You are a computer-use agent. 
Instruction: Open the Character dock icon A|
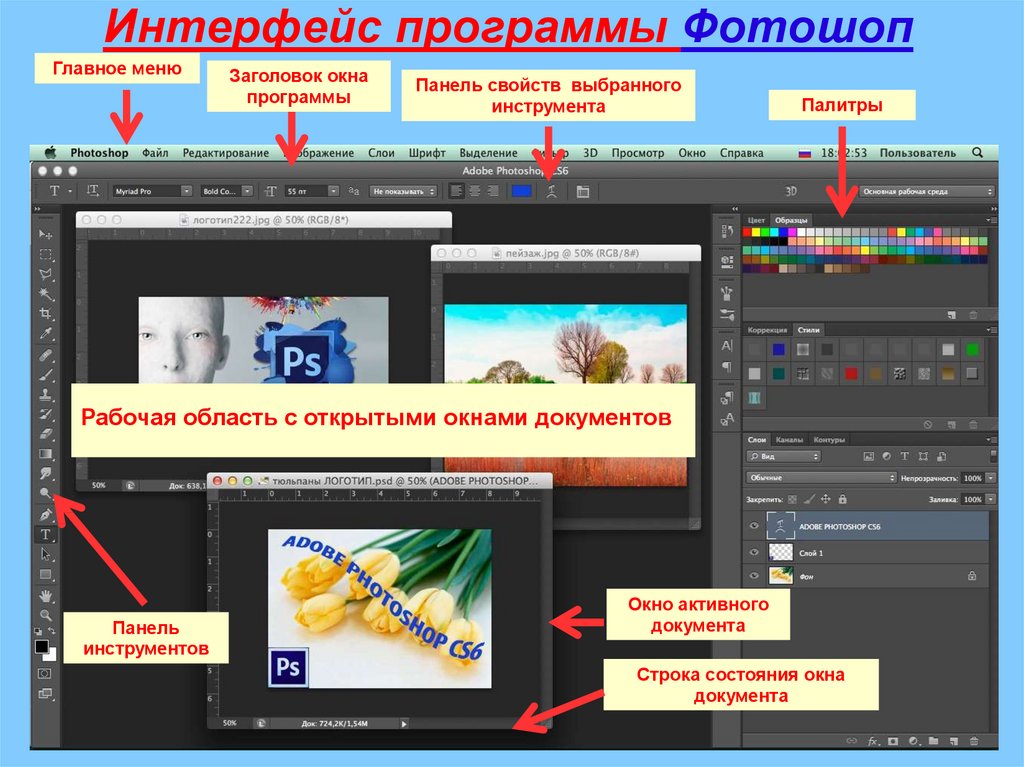(727, 346)
